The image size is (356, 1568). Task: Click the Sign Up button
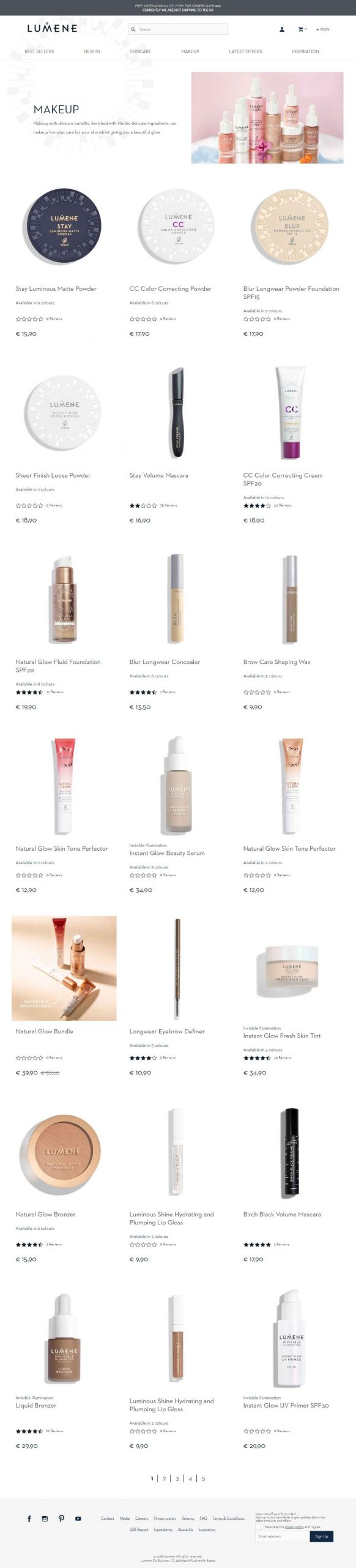(322, 1536)
